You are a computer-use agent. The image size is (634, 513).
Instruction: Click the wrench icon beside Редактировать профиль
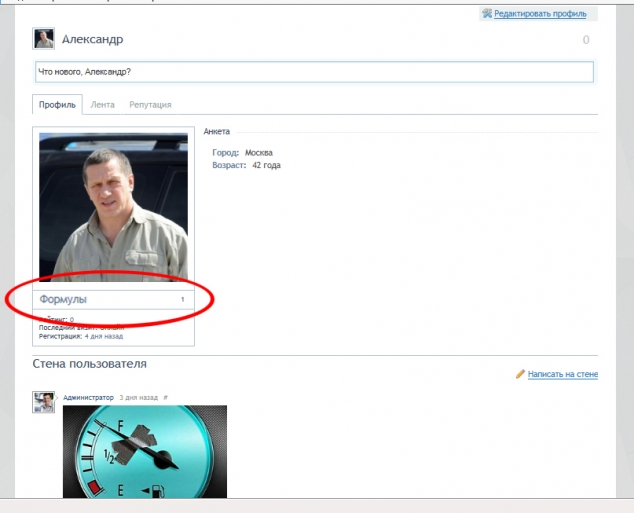[487, 13]
